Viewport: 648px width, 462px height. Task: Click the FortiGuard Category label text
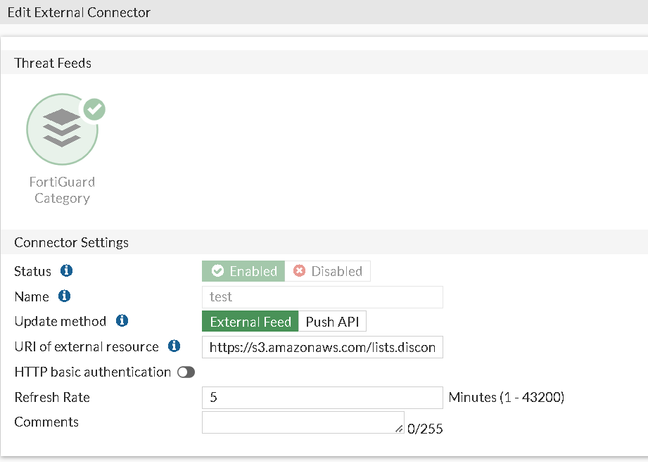pos(62,190)
